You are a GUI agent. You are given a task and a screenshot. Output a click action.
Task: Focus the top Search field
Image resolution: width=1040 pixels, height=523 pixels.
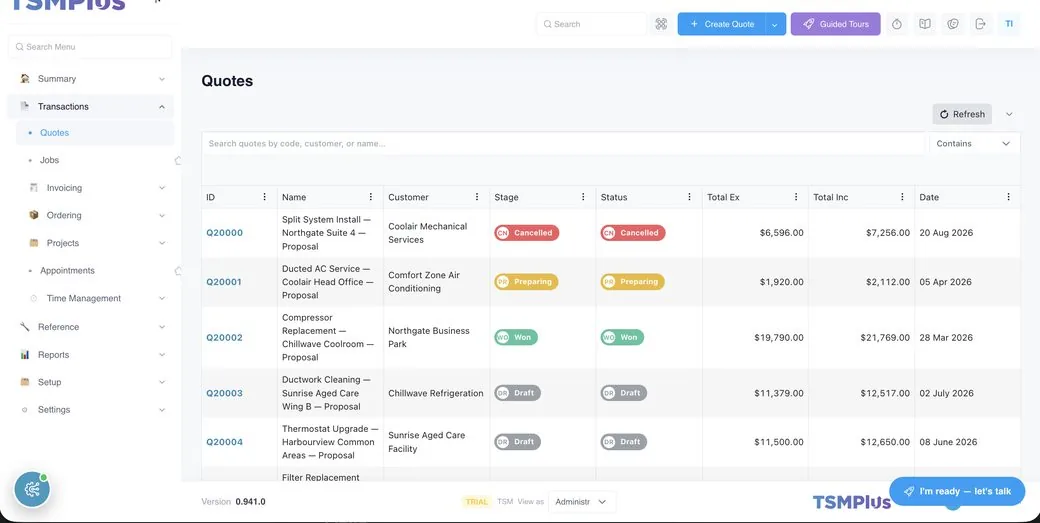(x=592, y=24)
